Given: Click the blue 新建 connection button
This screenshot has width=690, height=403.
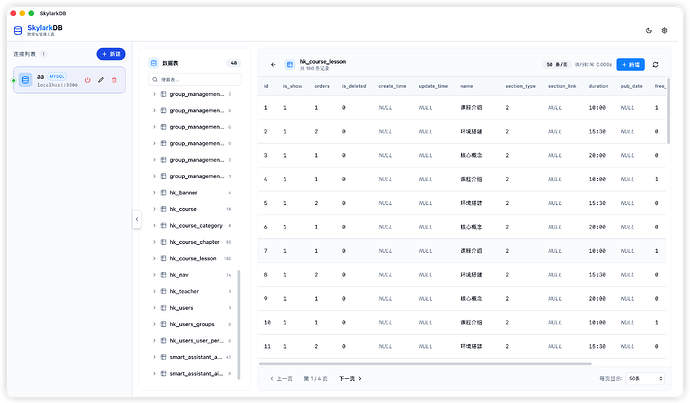Looking at the screenshot, I should [x=111, y=53].
